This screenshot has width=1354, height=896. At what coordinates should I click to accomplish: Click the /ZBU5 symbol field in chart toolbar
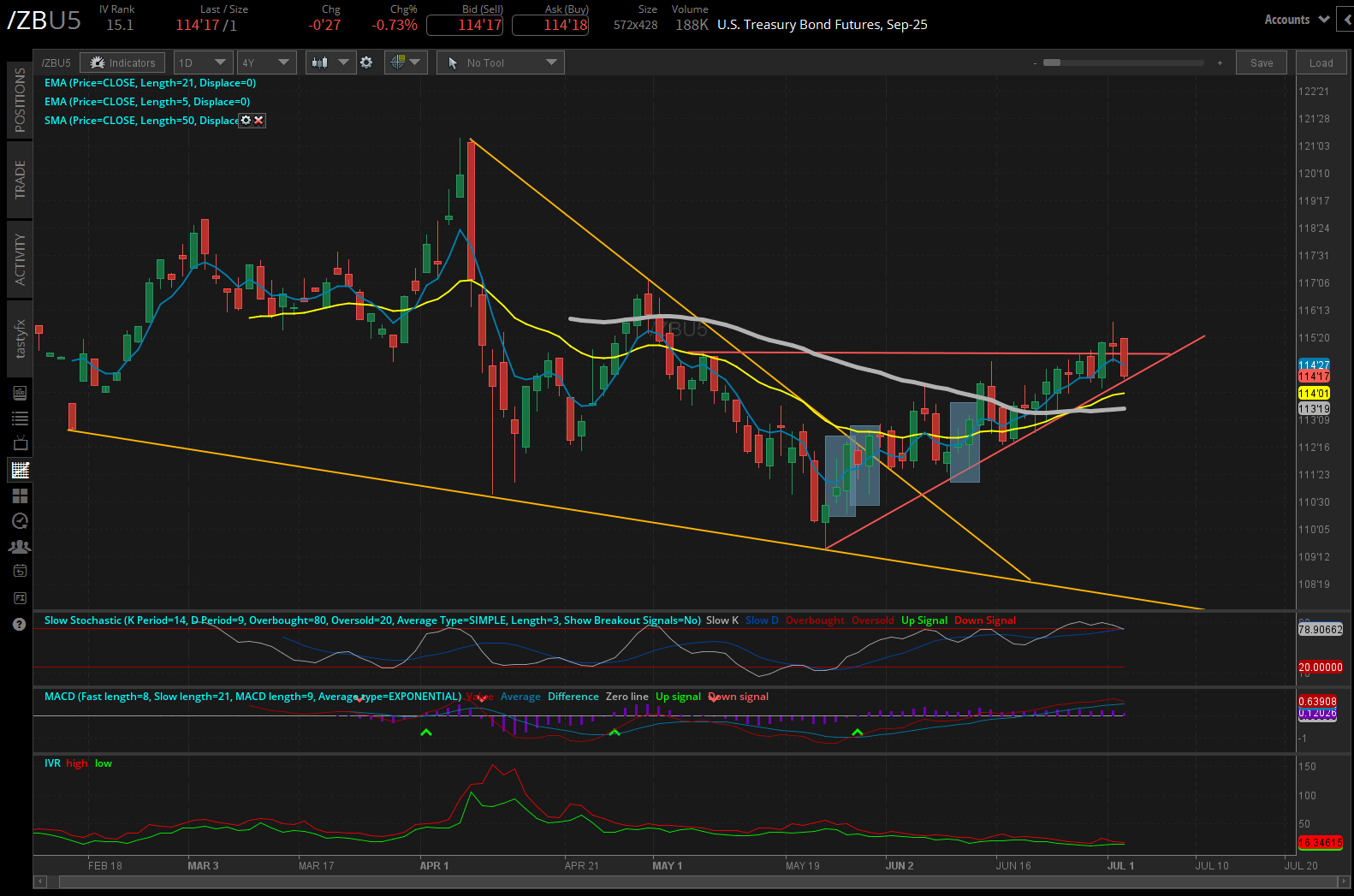coord(56,62)
